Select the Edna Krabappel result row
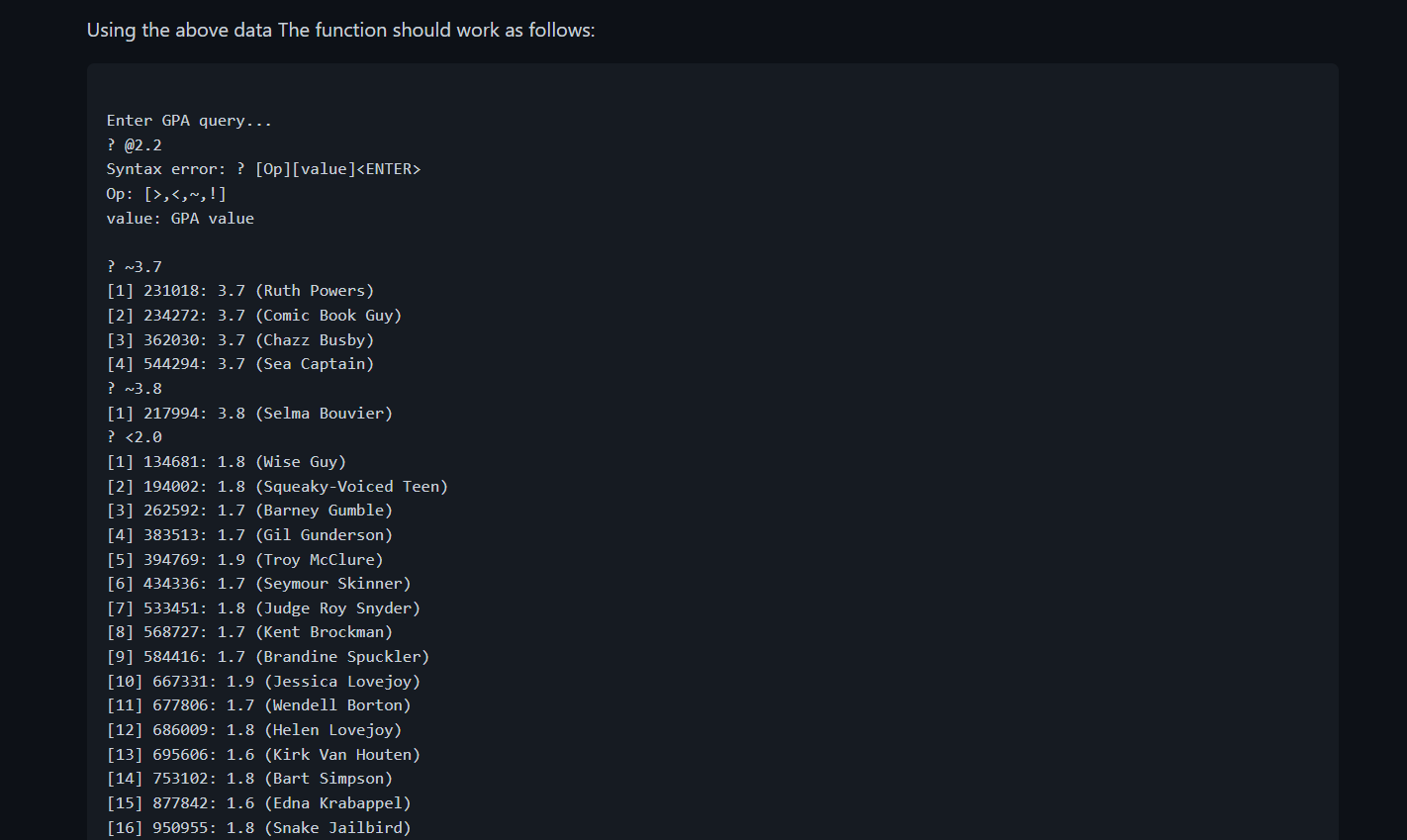Image resolution: width=1407 pixels, height=840 pixels. coord(259,802)
